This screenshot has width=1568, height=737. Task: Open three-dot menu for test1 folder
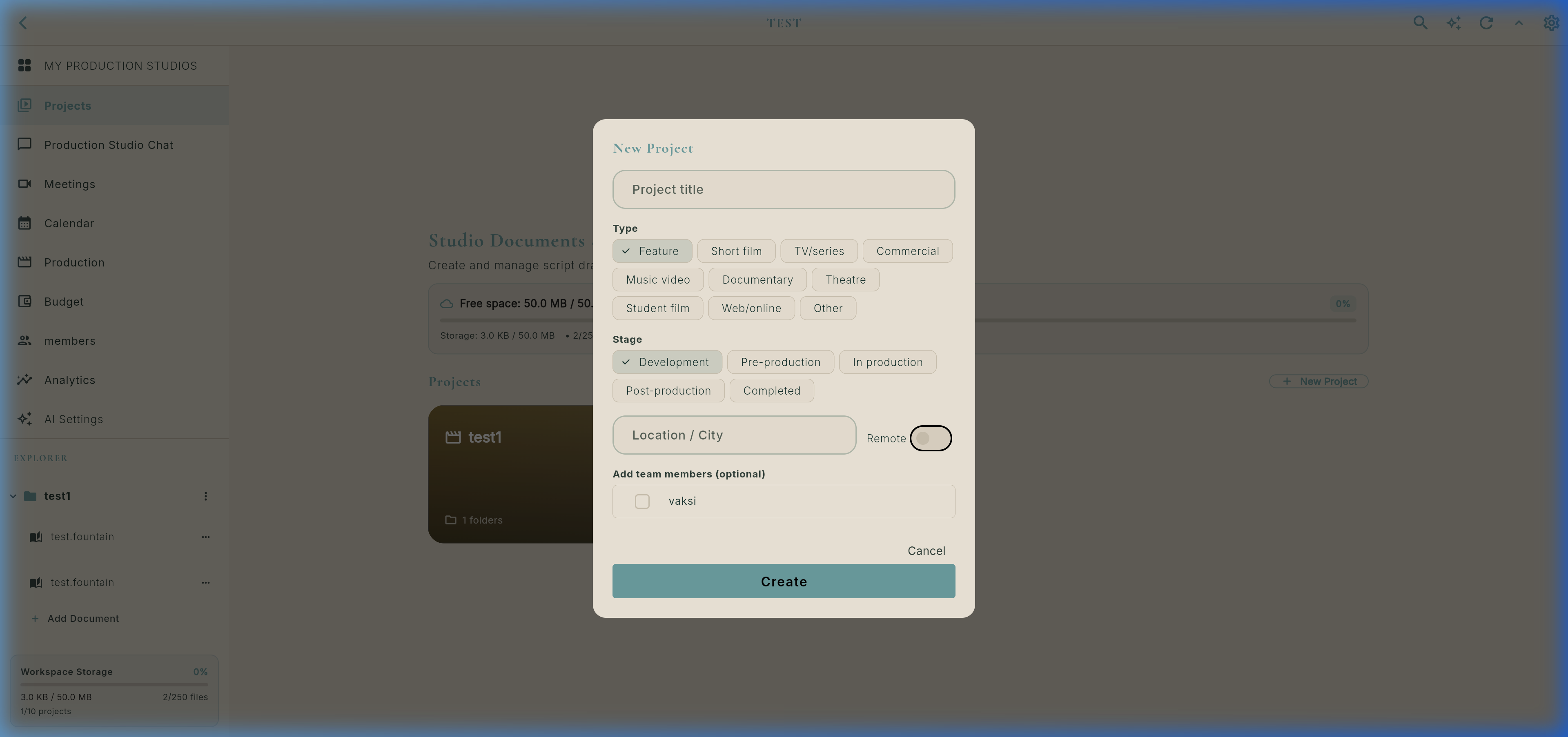[x=206, y=496]
